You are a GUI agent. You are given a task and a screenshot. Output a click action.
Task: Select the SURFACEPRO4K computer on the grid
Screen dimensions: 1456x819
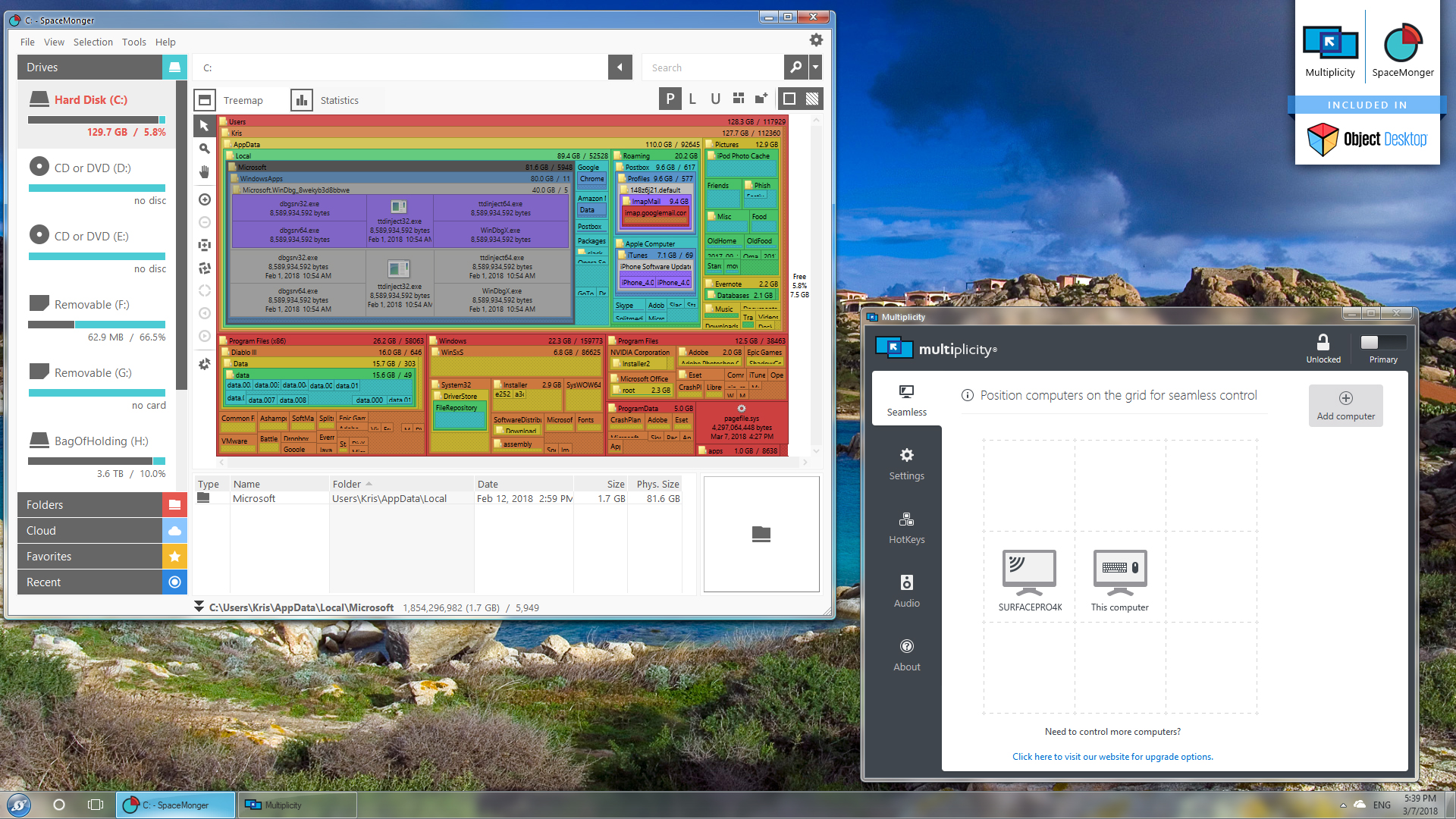coord(1029,580)
